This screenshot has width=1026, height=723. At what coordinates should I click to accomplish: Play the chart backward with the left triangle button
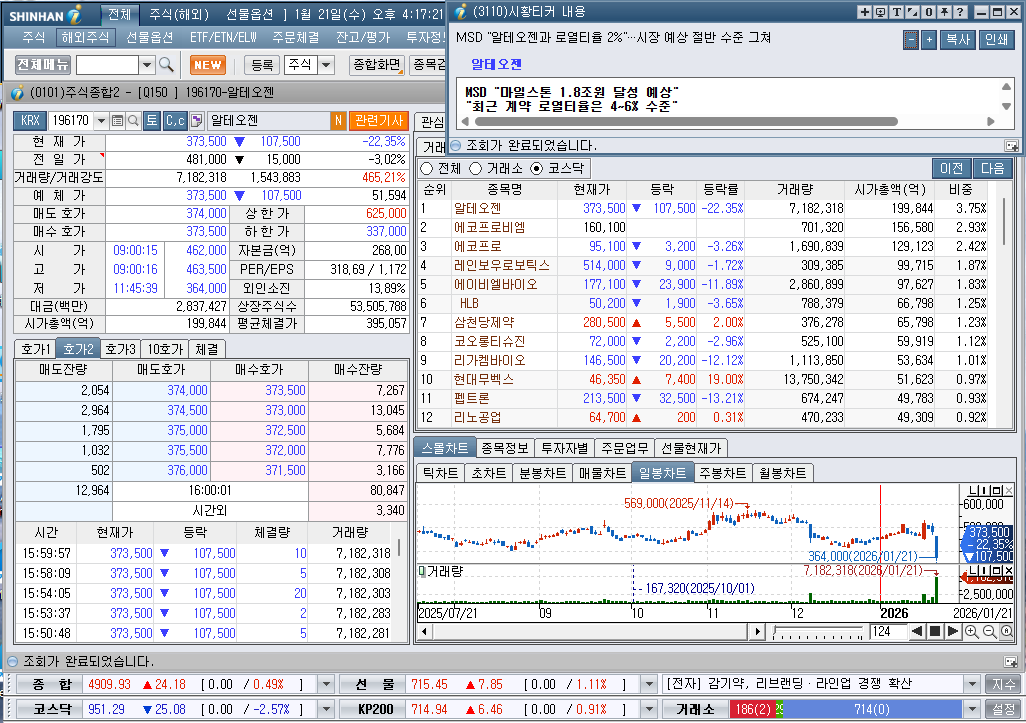pyautogui.click(x=917, y=631)
